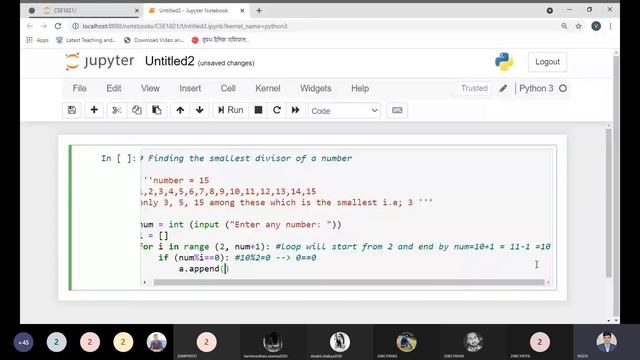
Task: Open the cell type Code dropdown
Action: pos(344,111)
